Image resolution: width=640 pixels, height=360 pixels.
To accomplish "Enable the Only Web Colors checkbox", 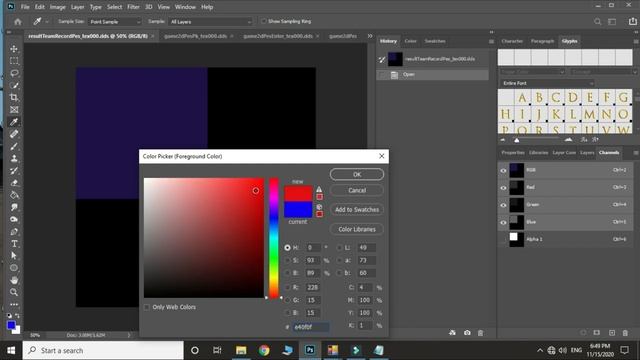I will coord(147,307).
